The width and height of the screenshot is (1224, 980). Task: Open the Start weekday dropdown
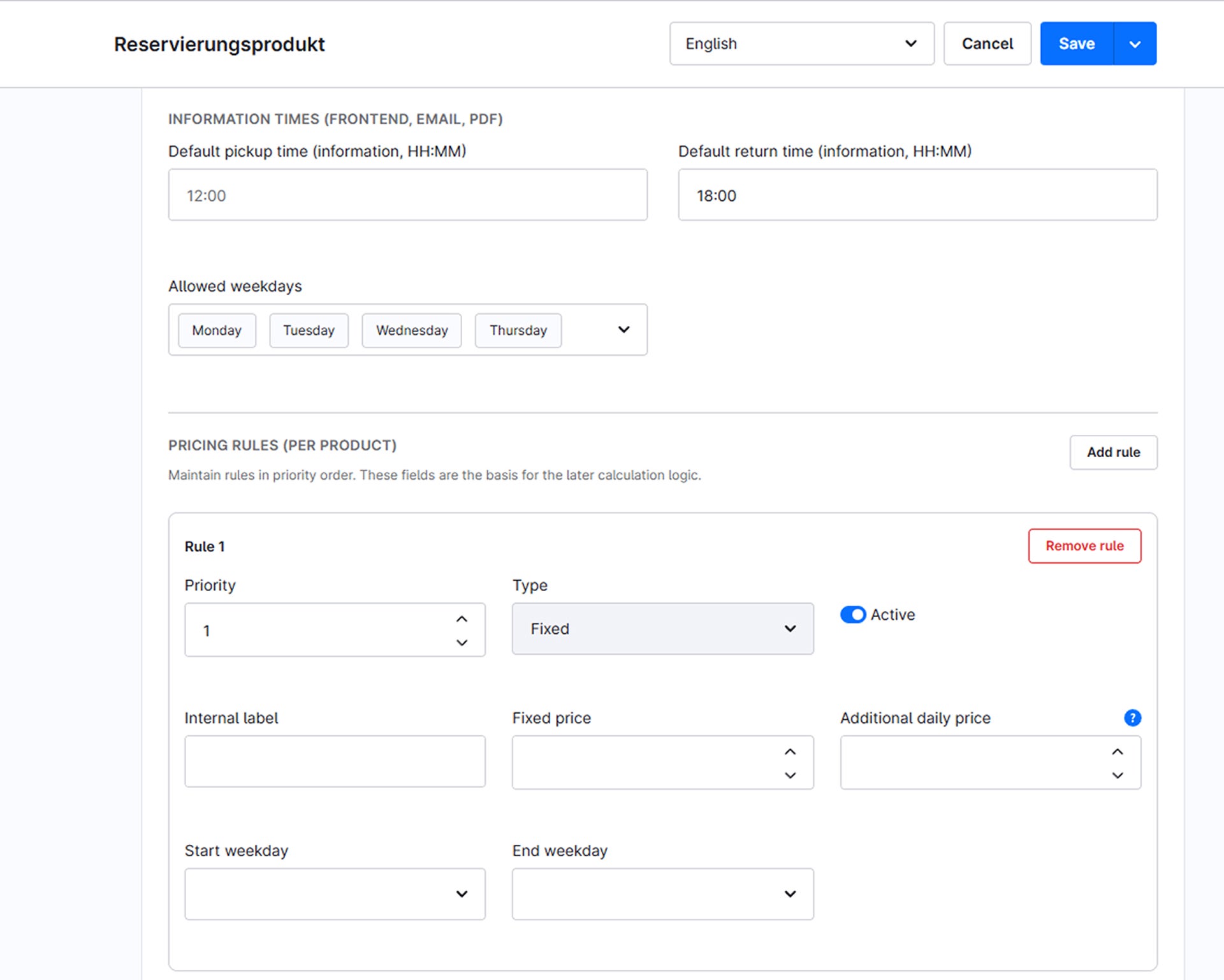tap(335, 894)
